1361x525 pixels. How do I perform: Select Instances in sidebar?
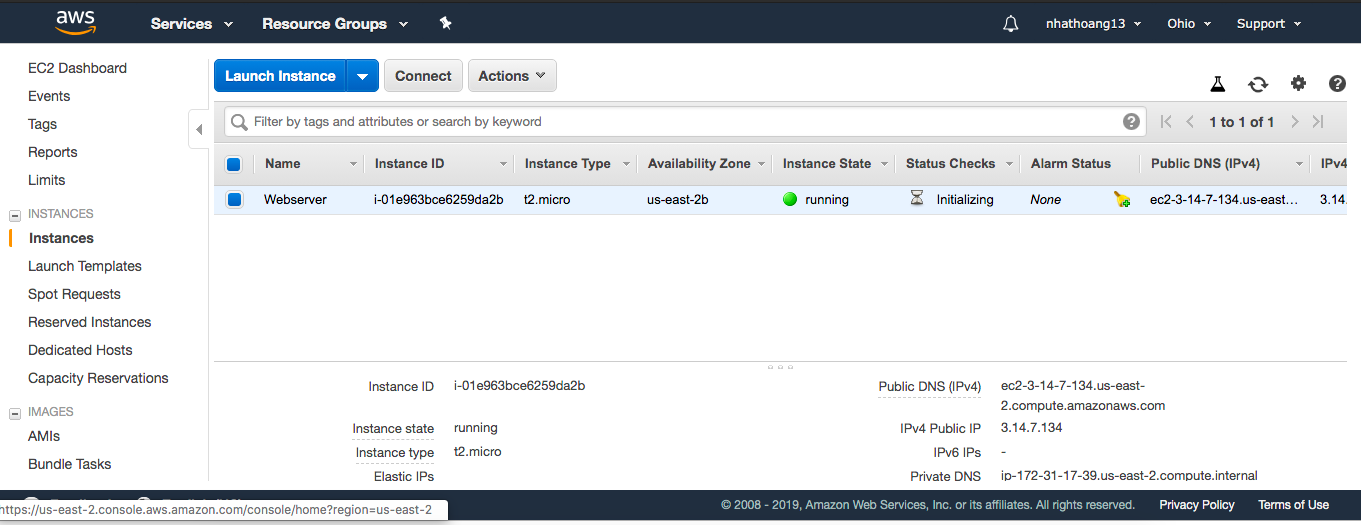click(x=61, y=238)
